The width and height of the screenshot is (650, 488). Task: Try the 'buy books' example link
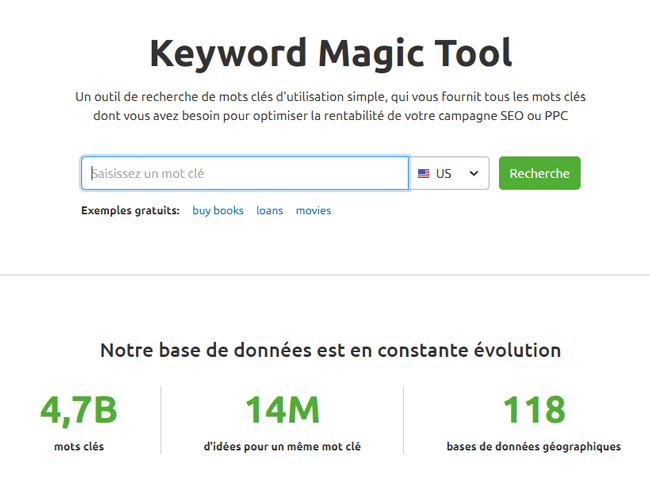(x=218, y=211)
